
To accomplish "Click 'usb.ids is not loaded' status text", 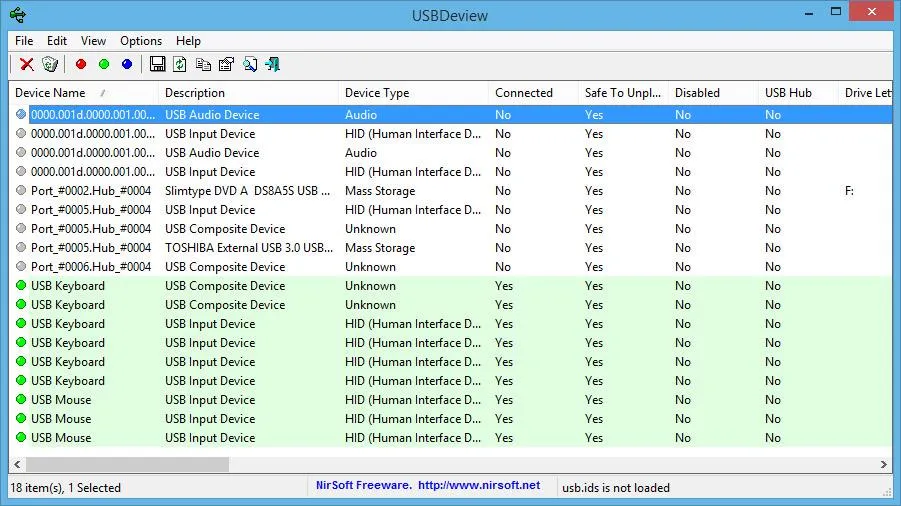I will (x=616, y=488).
